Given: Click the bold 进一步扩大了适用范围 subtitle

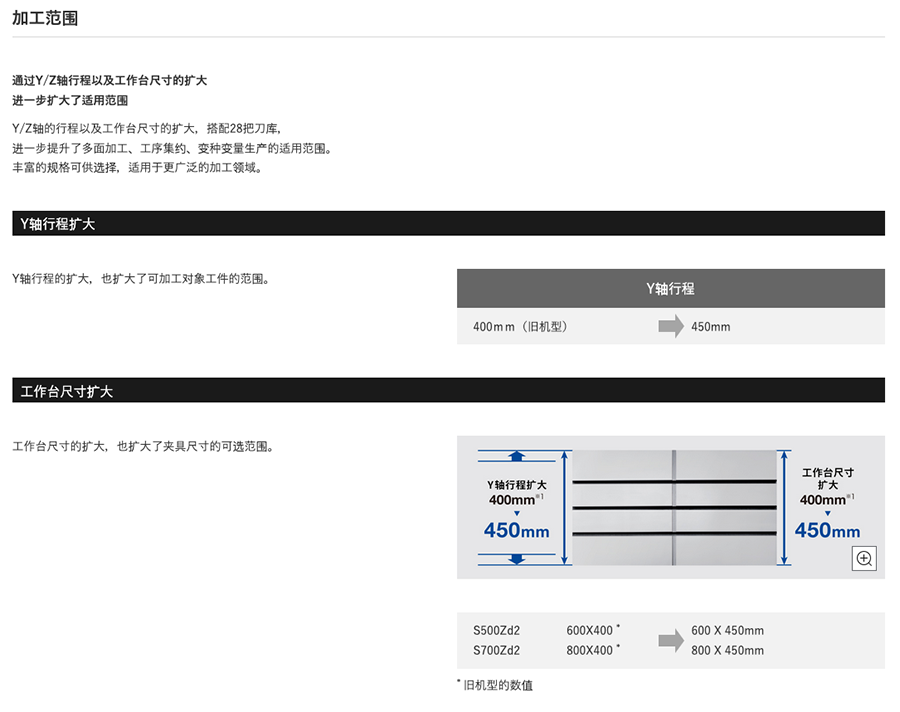Looking at the screenshot, I should click(70, 100).
